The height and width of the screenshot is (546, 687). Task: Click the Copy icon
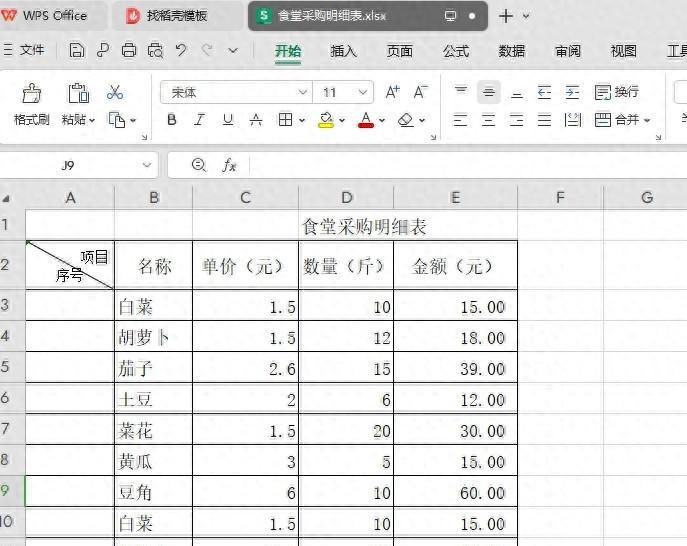coord(117,120)
